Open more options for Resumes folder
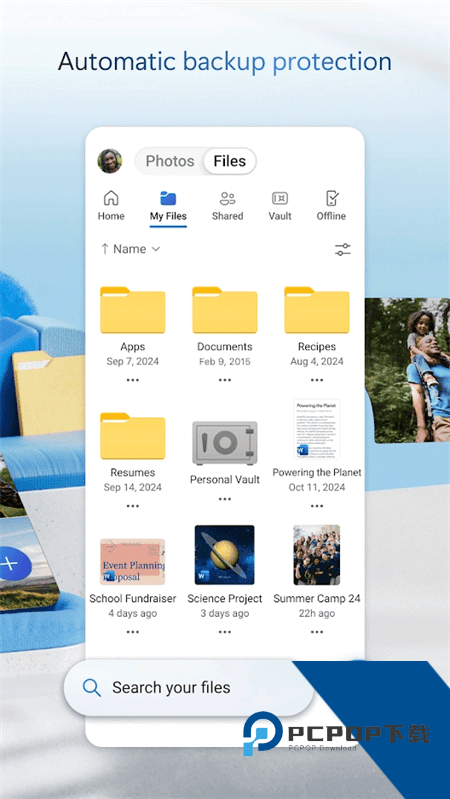 click(133, 506)
